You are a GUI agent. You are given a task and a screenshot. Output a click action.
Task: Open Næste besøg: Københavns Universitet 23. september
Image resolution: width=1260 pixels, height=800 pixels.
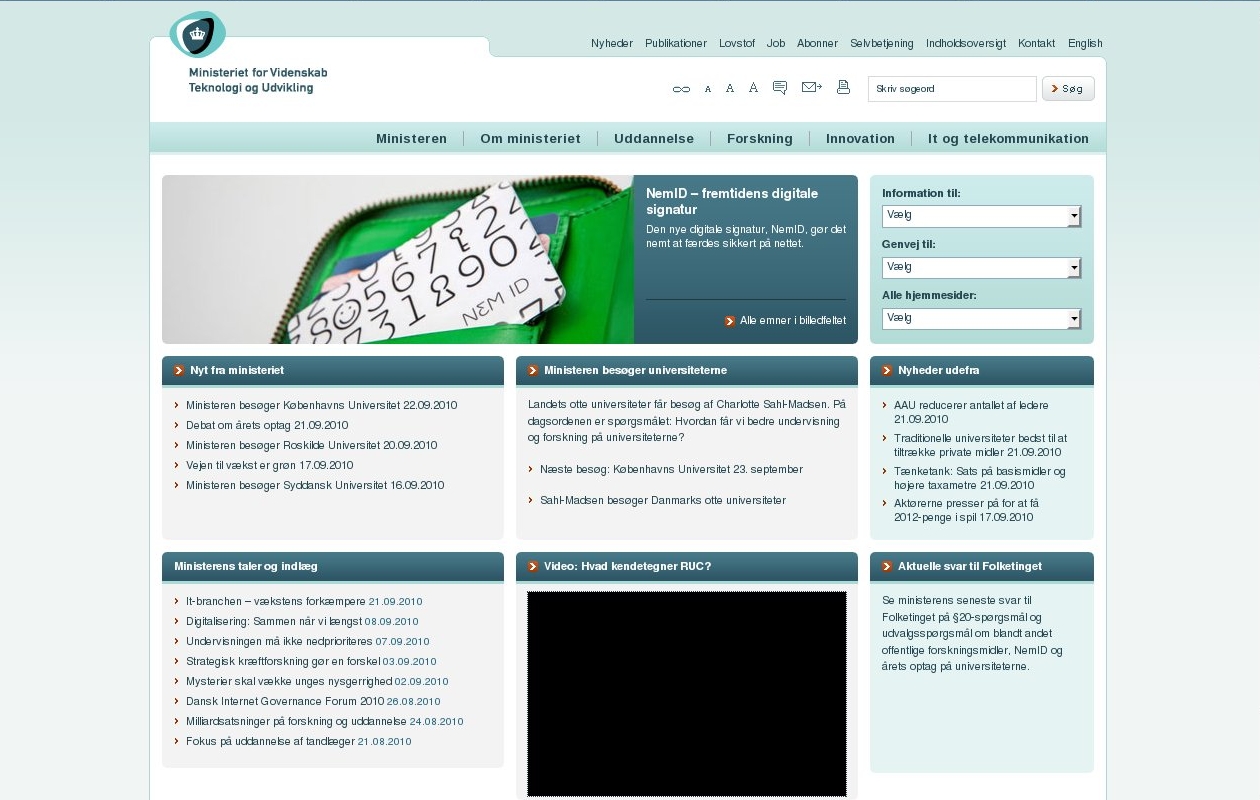(671, 469)
